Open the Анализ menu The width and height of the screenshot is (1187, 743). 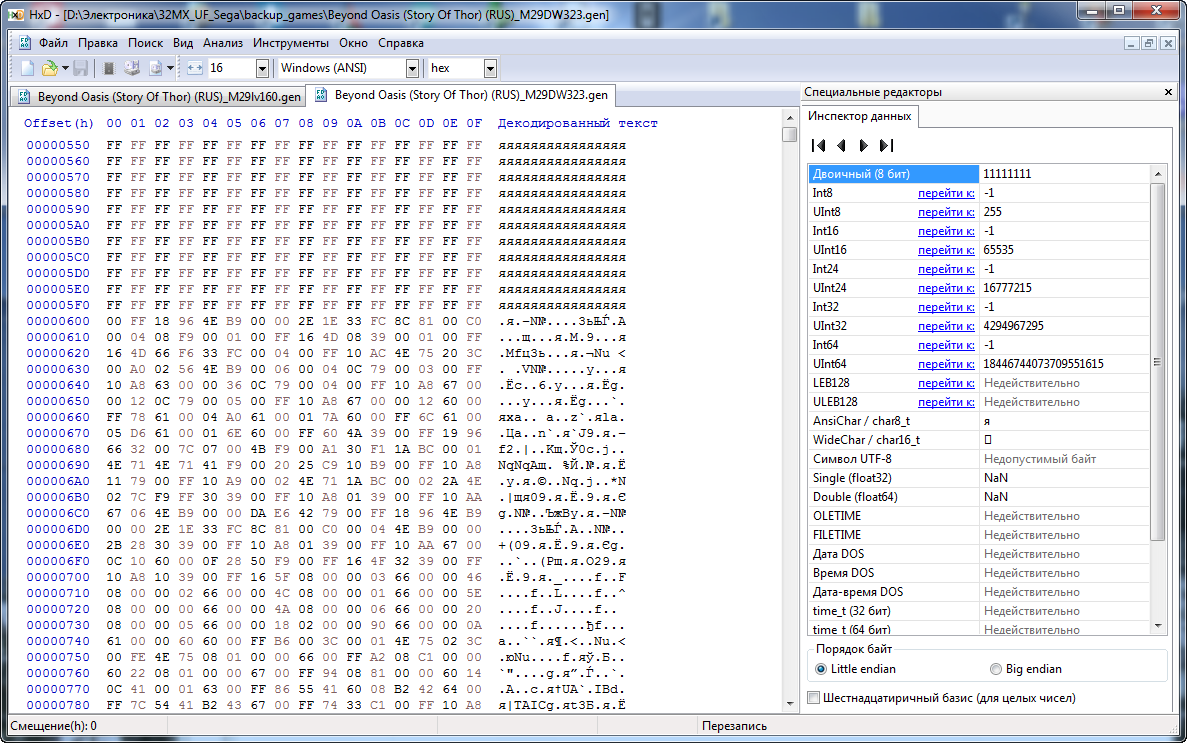coord(223,43)
